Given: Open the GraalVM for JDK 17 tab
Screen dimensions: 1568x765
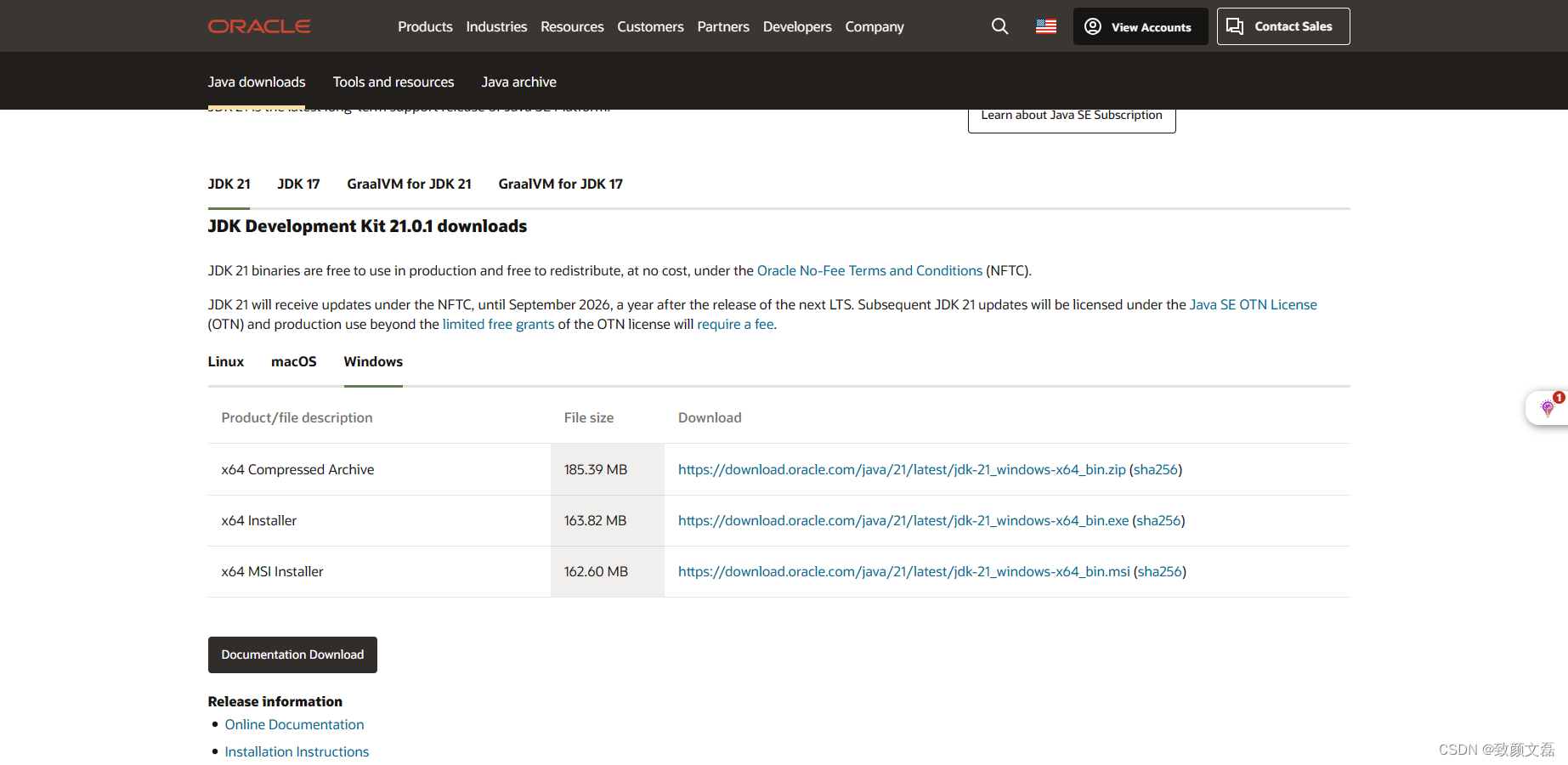Looking at the screenshot, I should 560,184.
